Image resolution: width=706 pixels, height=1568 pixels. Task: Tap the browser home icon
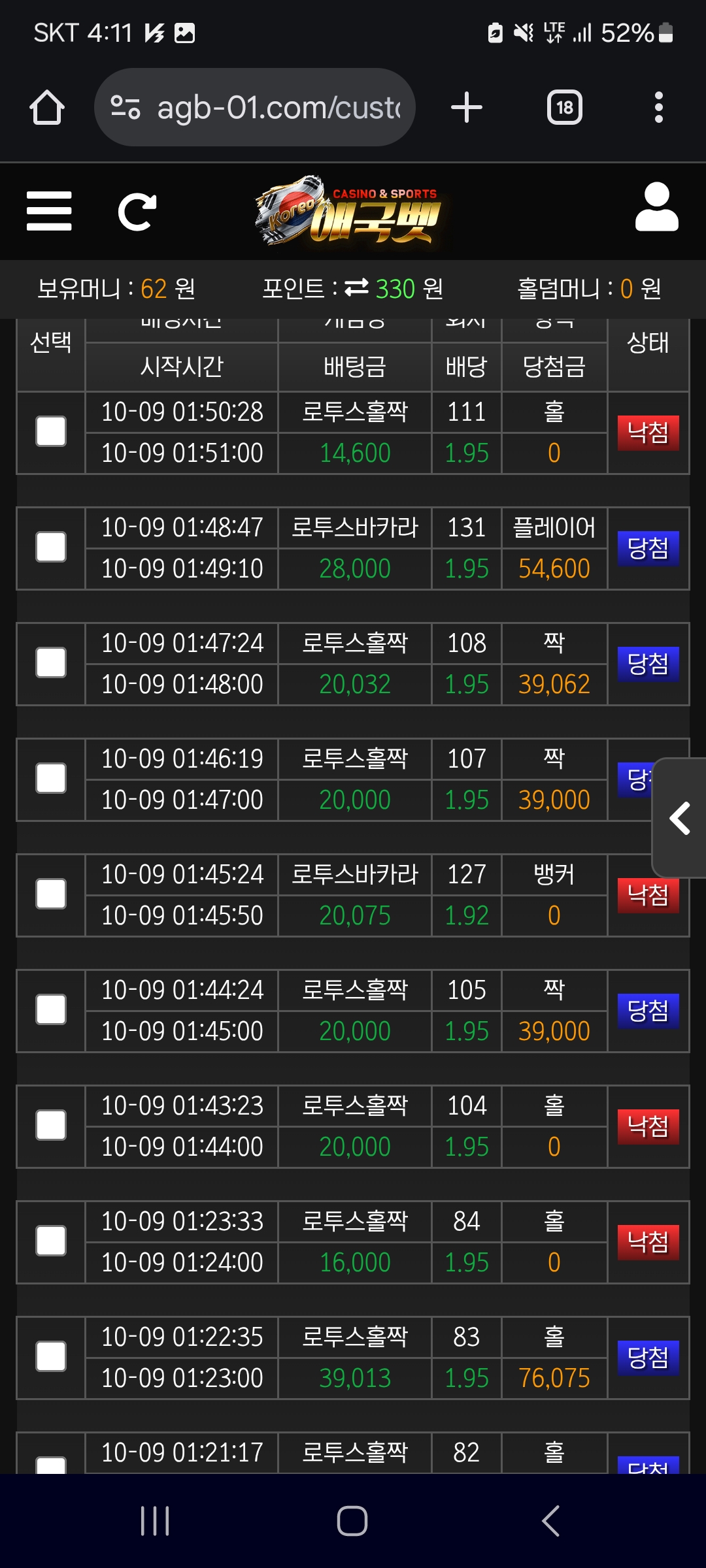[47, 108]
